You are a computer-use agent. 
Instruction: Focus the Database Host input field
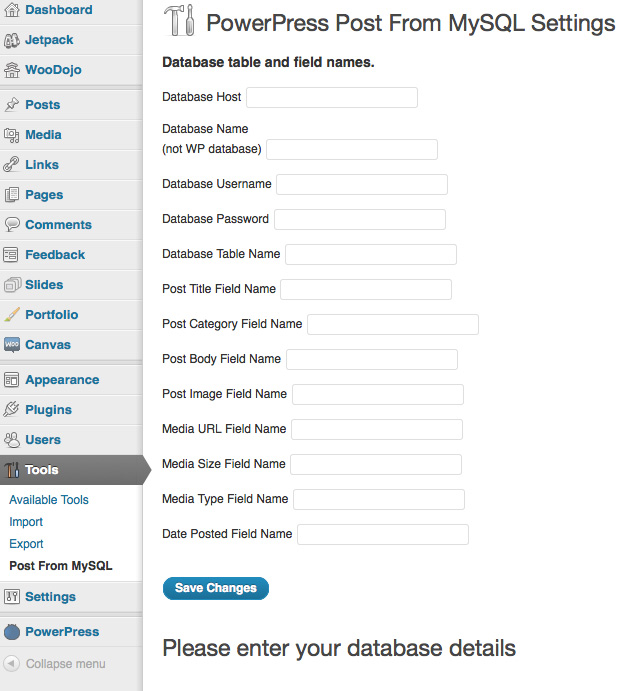[331, 97]
